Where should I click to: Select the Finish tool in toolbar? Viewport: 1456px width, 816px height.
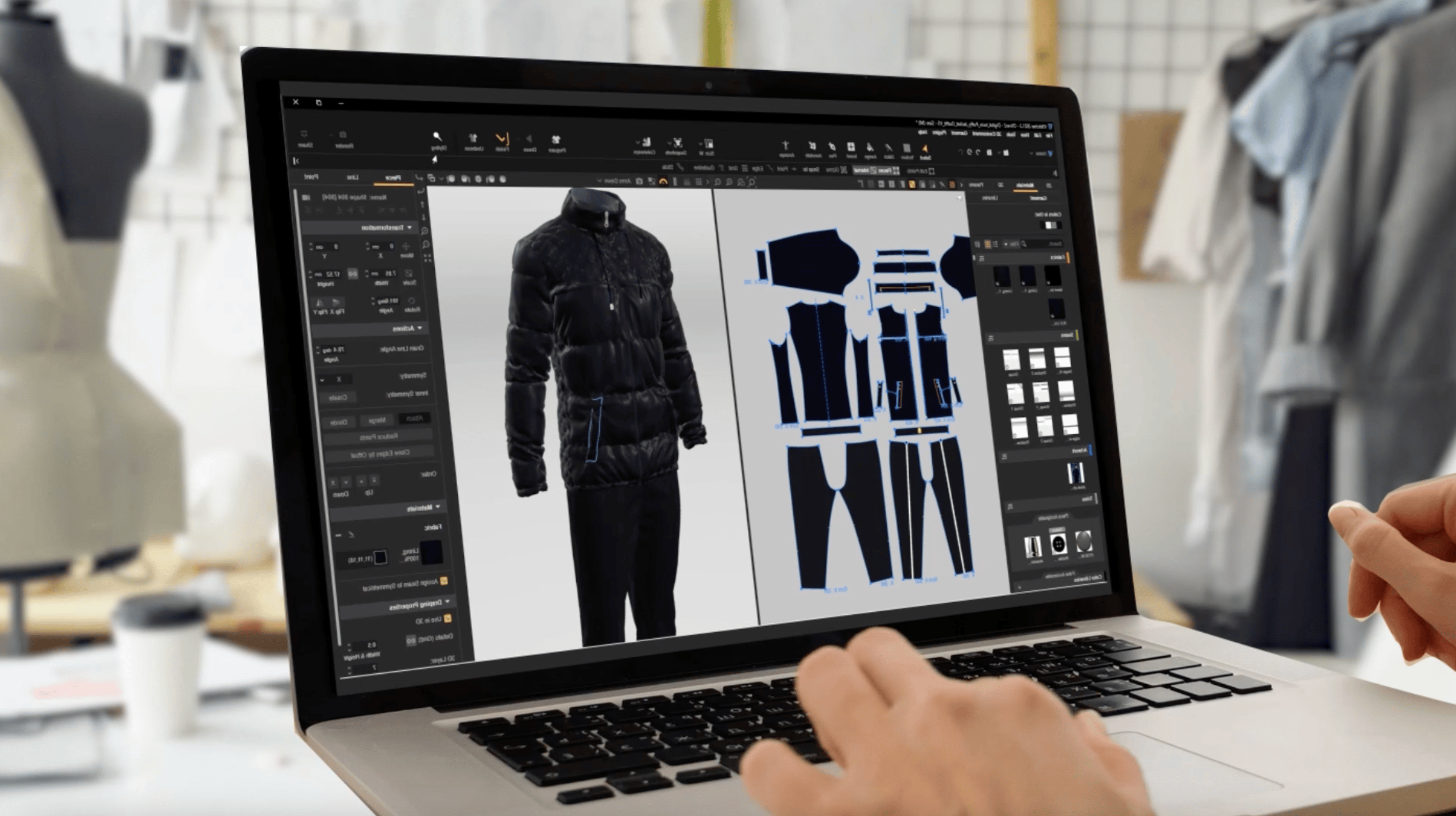501,139
